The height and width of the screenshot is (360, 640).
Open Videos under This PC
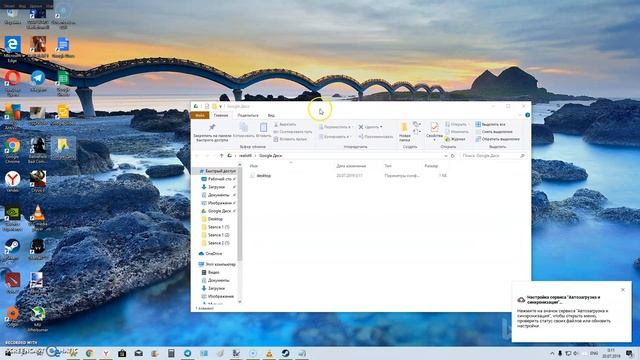pyautogui.click(x=212, y=272)
